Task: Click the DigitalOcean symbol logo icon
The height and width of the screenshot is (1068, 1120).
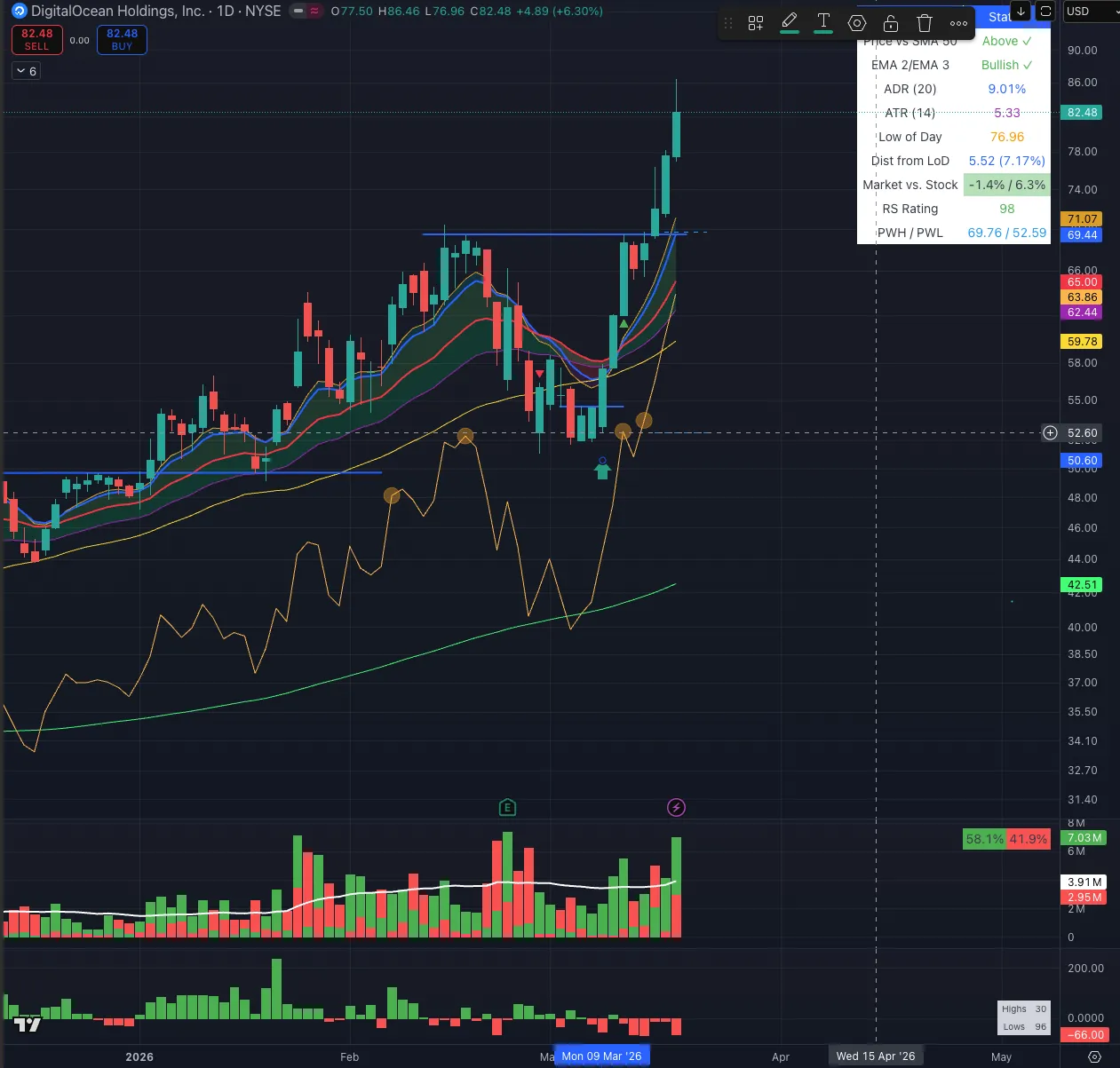Action: [x=20, y=12]
